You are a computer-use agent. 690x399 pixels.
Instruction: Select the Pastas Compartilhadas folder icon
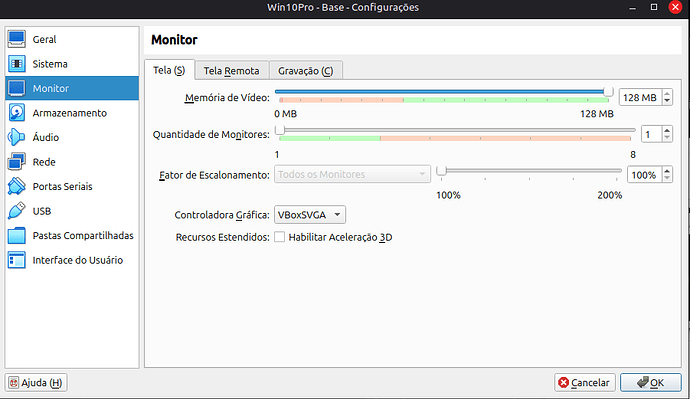tap(16, 236)
